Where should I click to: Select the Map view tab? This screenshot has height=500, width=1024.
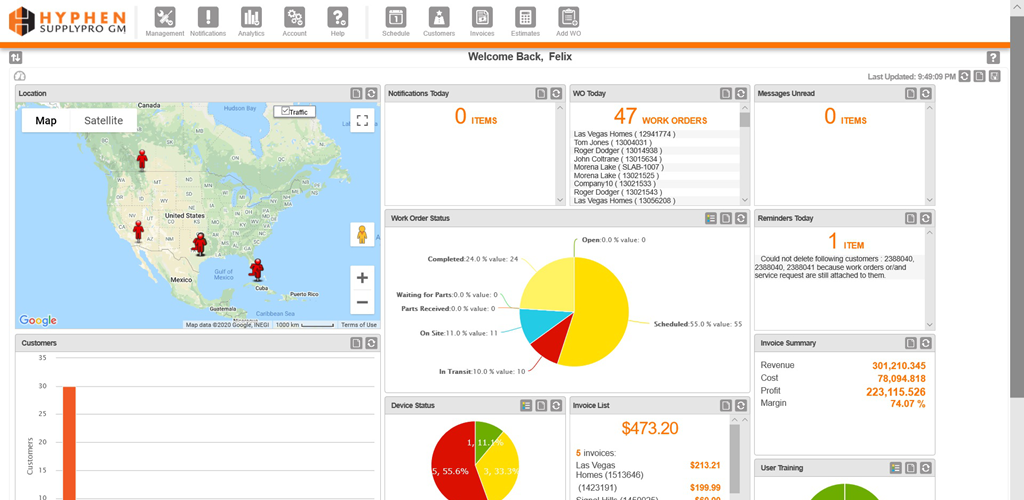46,121
